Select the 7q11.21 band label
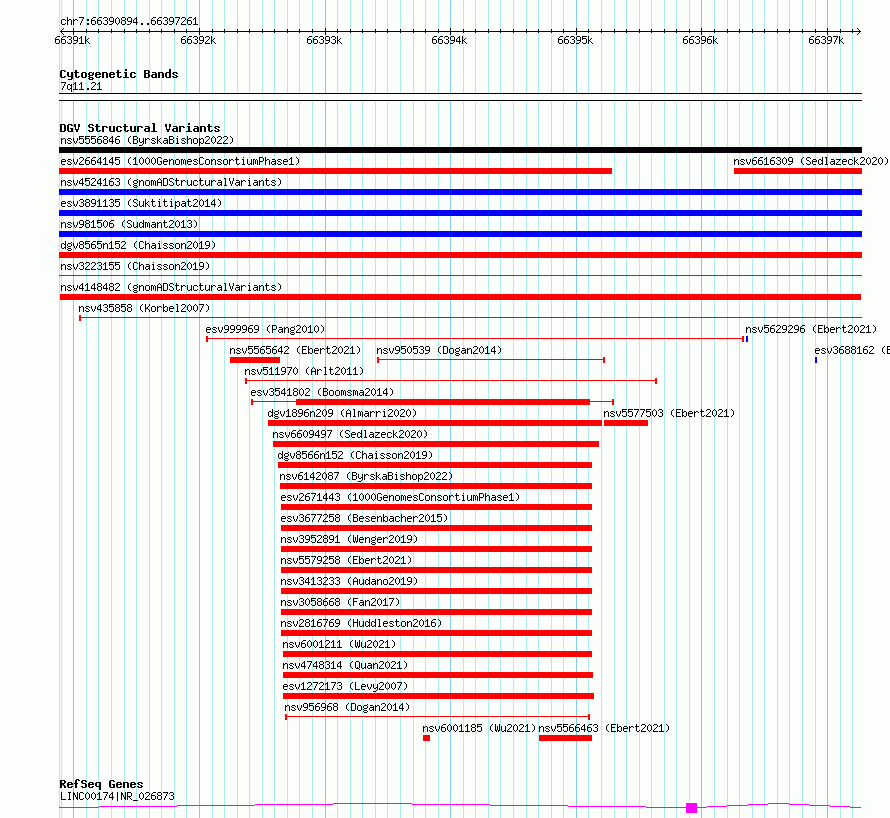 click(81, 86)
